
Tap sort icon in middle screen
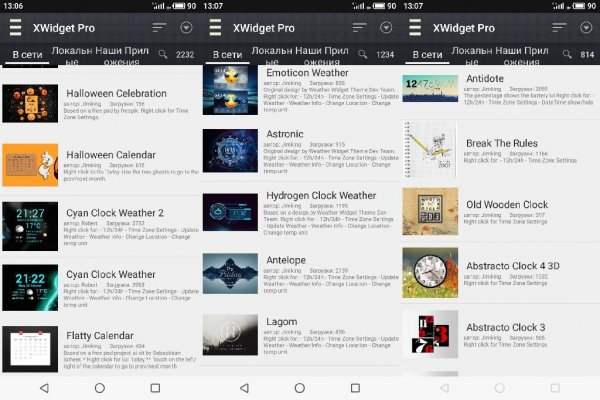(x=359, y=27)
